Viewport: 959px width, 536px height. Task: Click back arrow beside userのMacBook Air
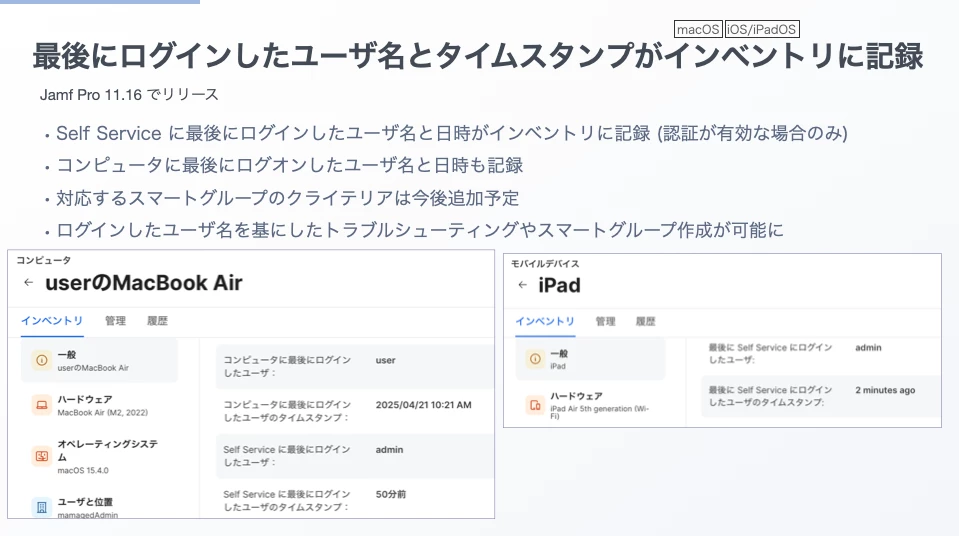click(x=28, y=282)
